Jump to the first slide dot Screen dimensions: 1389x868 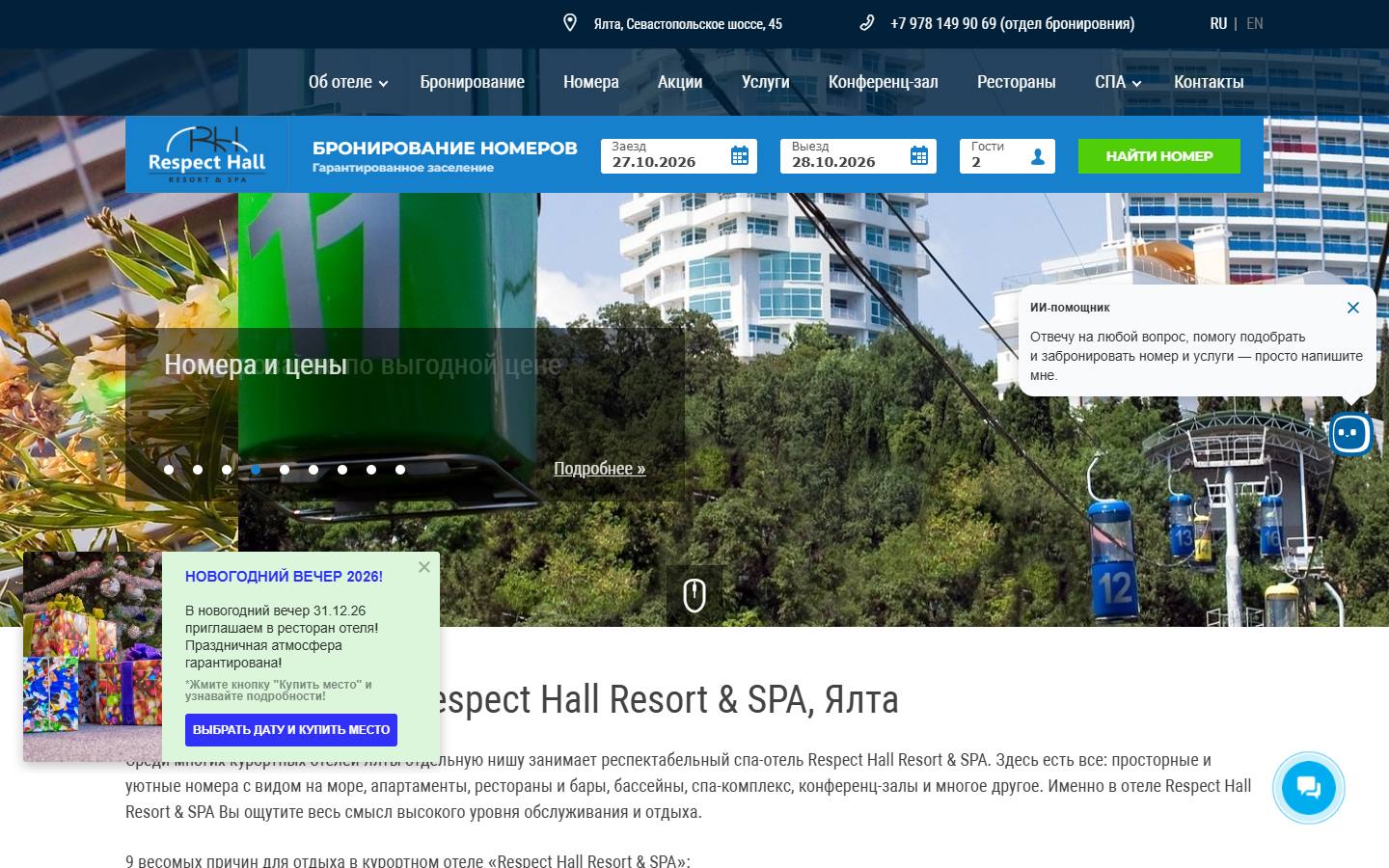click(169, 470)
